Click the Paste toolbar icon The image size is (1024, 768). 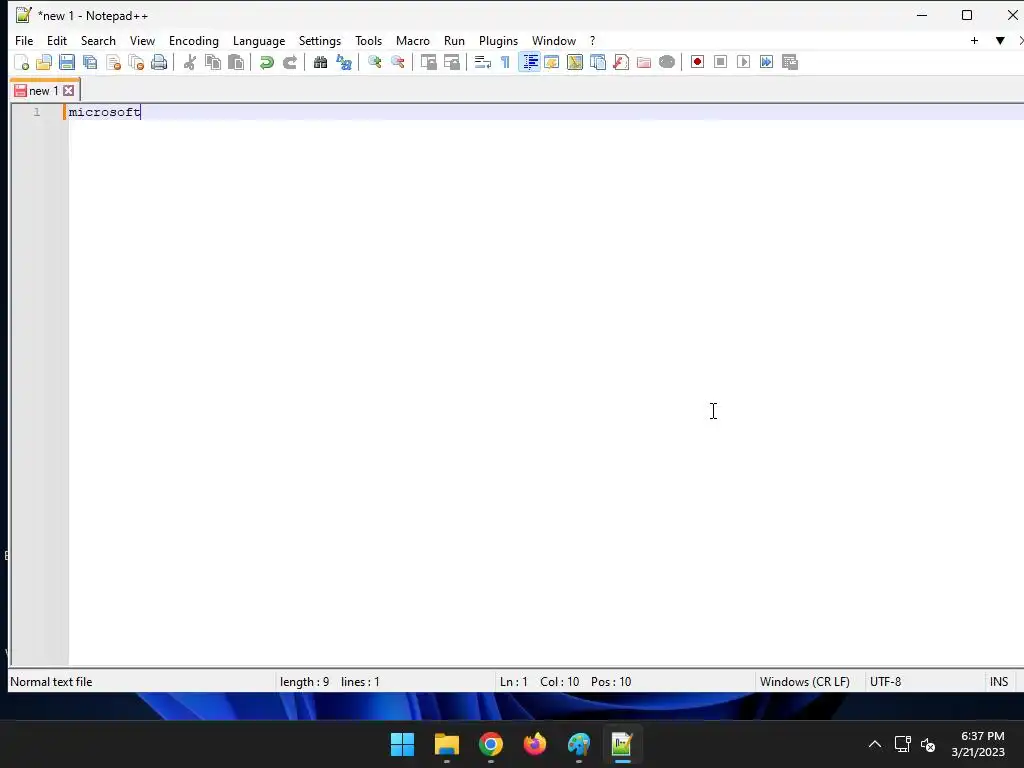pos(236,62)
